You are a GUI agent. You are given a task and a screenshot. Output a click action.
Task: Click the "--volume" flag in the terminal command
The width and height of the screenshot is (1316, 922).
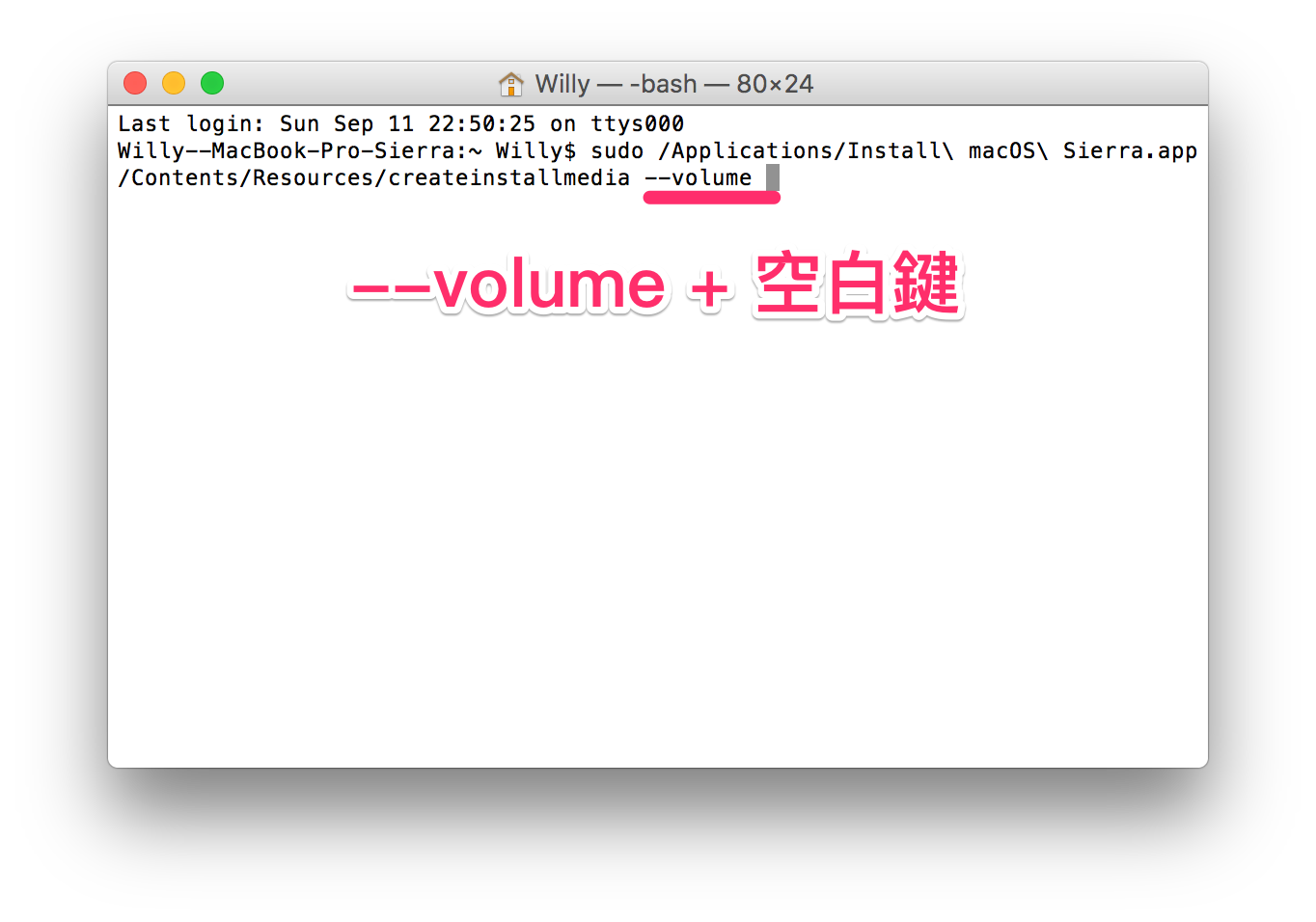point(699,177)
